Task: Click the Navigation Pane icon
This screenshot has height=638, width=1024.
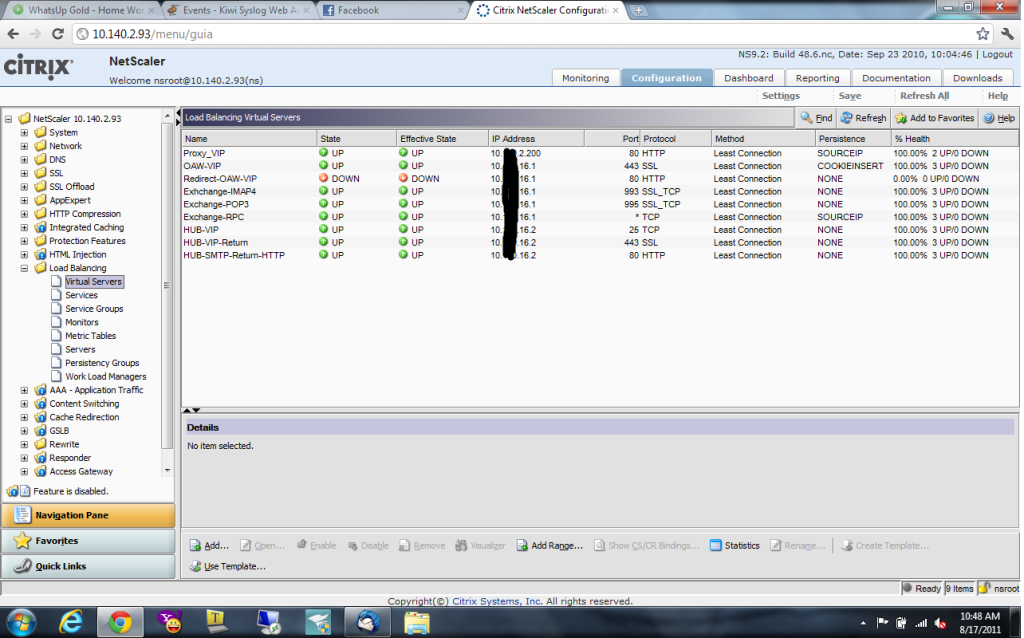Action: click(x=22, y=515)
